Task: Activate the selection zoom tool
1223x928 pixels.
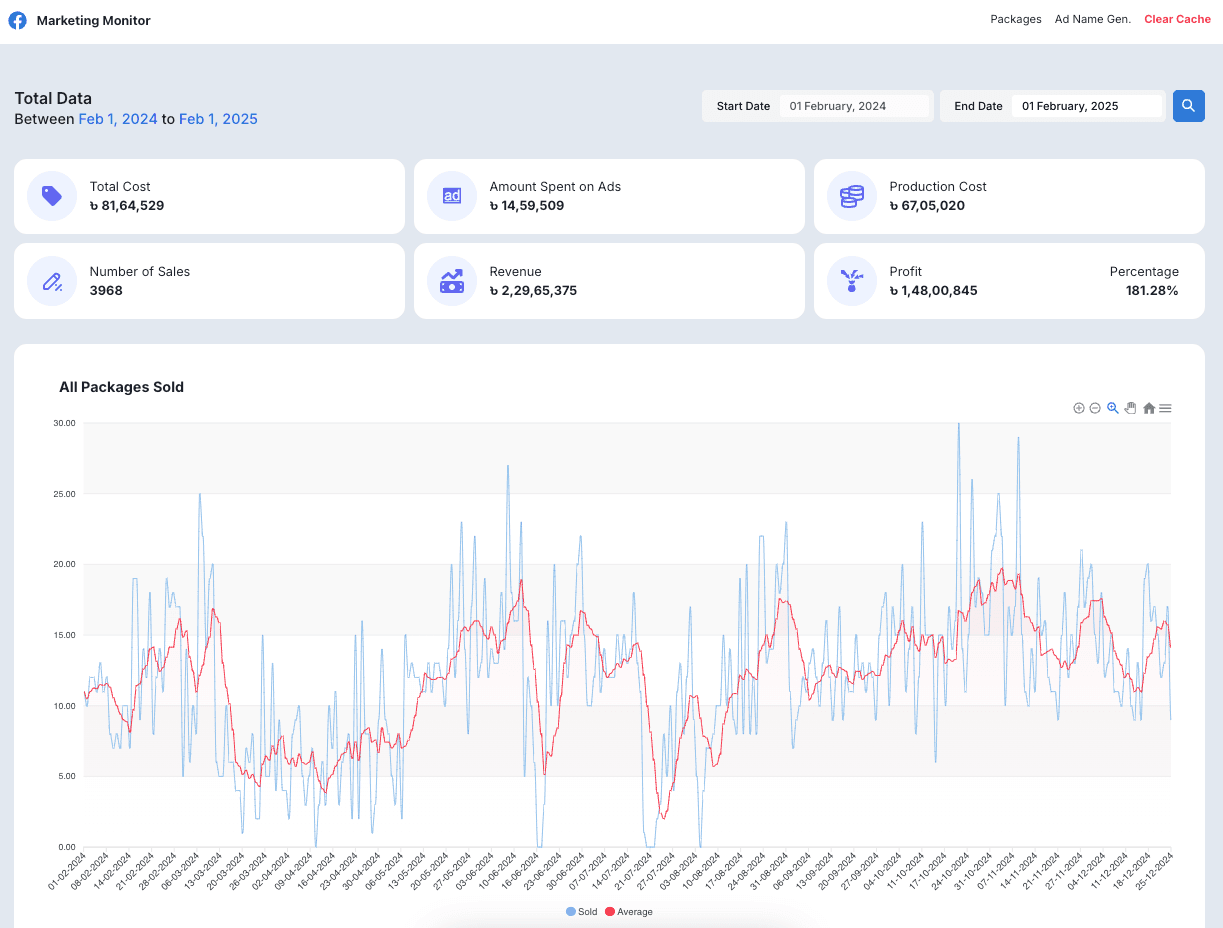Action: [x=1113, y=408]
